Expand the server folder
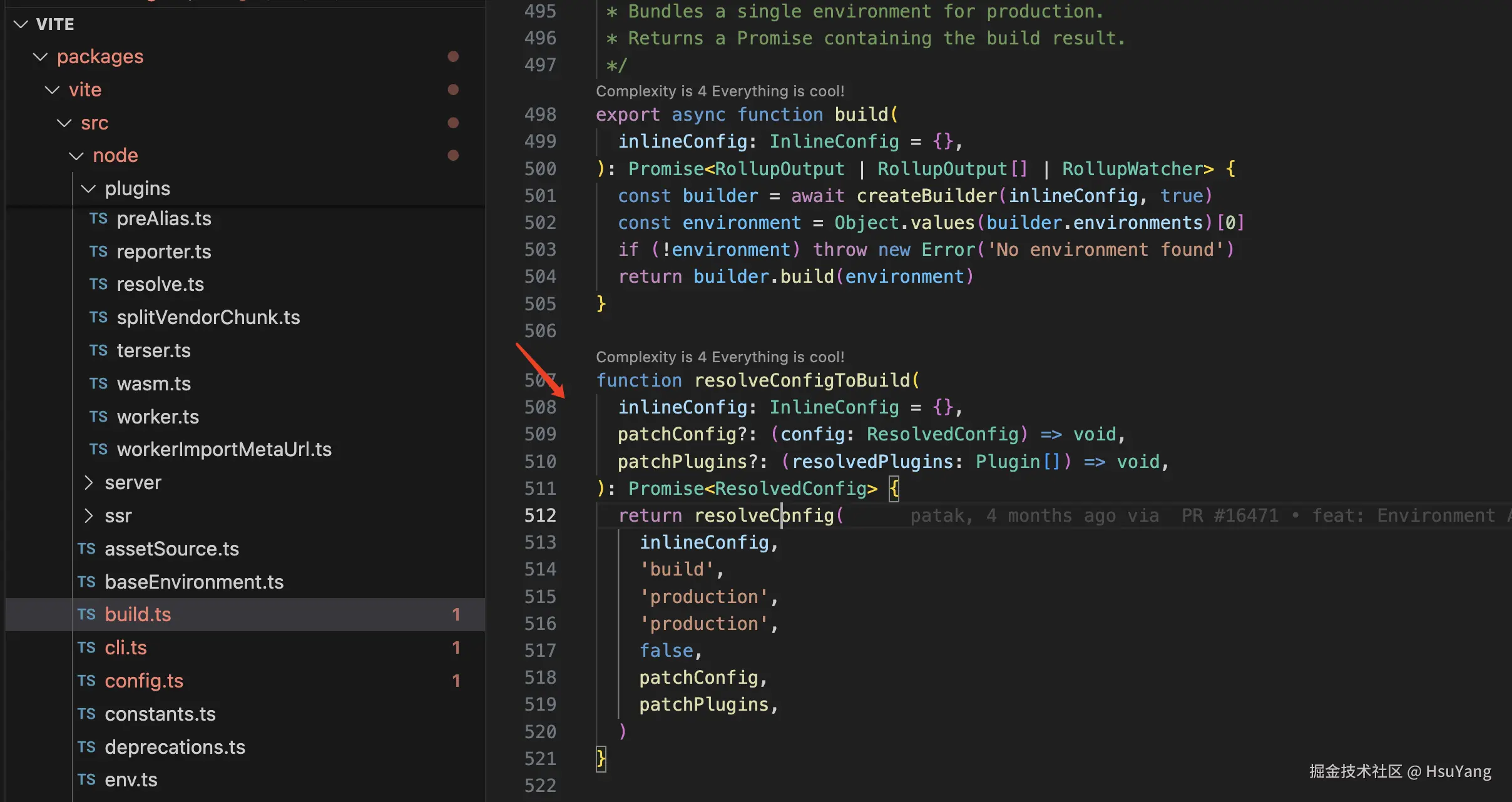 pos(88,483)
